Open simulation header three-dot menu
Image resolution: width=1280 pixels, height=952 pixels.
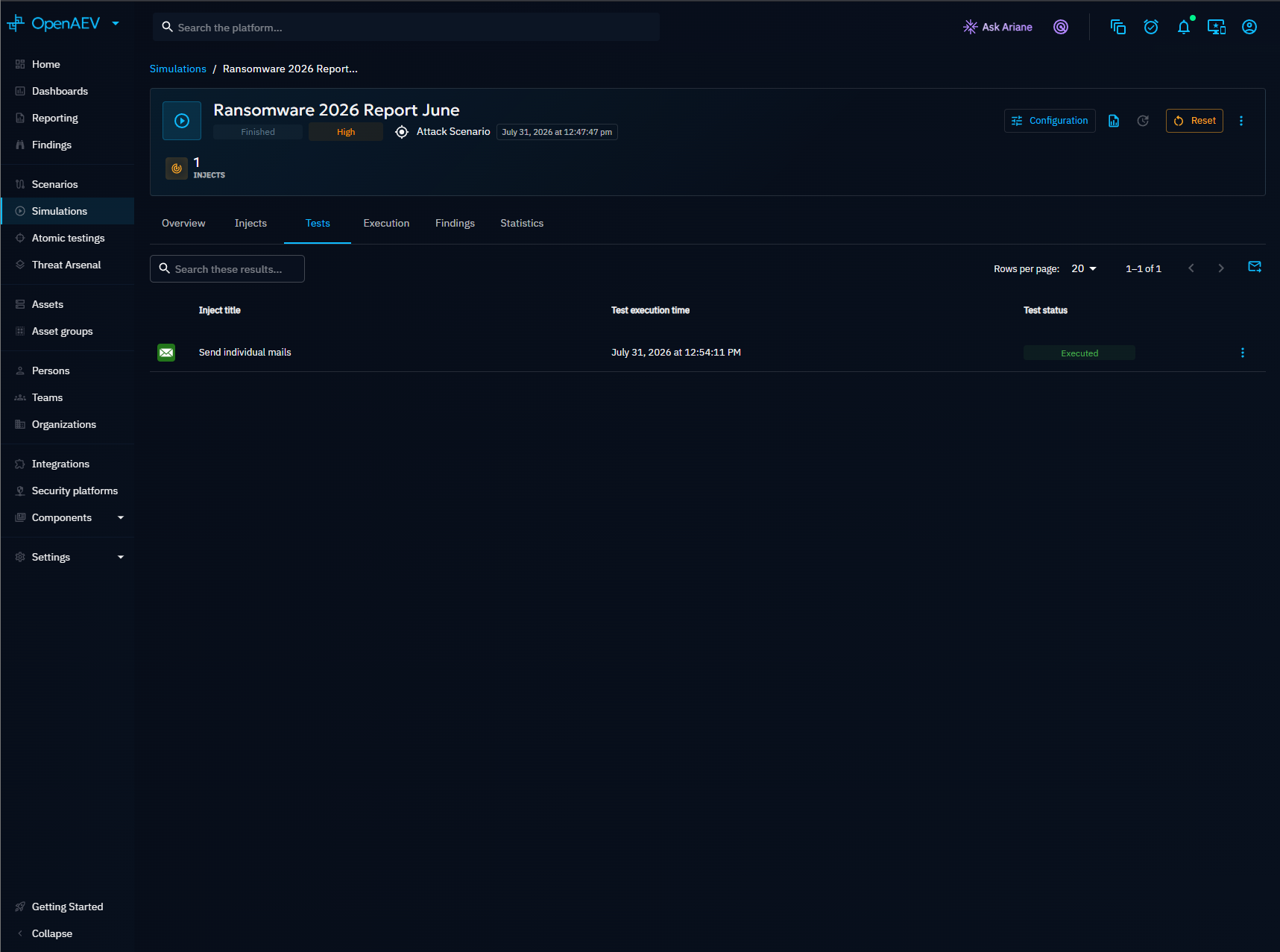coord(1241,121)
